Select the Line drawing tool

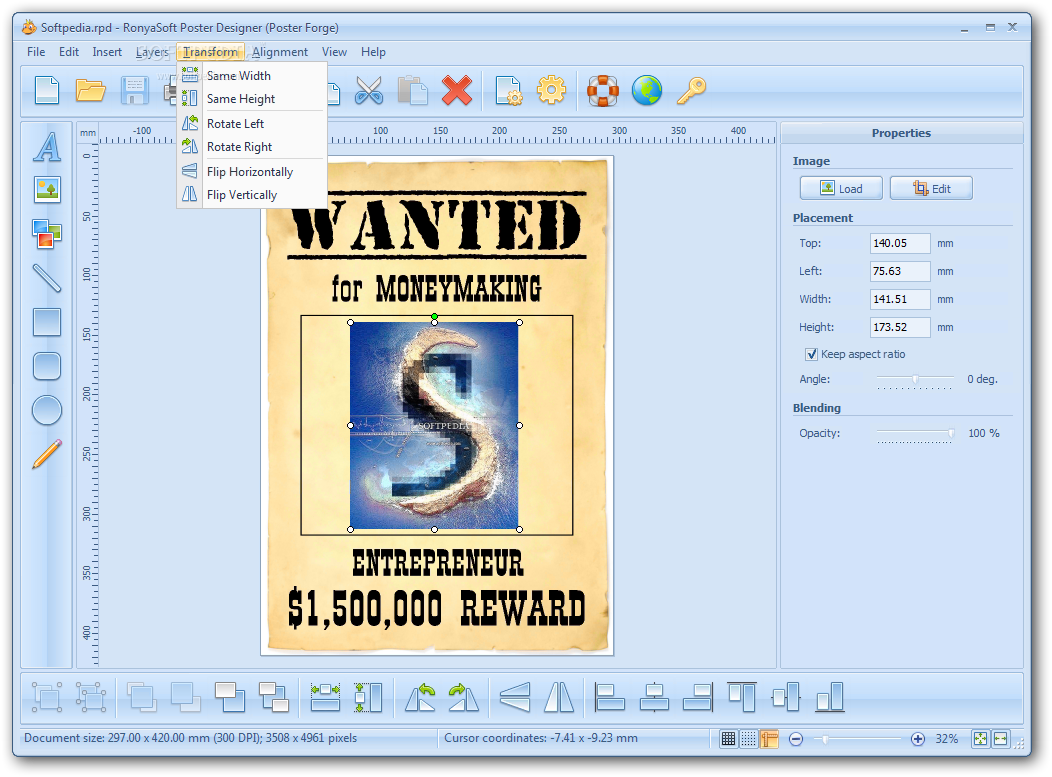pyautogui.click(x=47, y=278)
